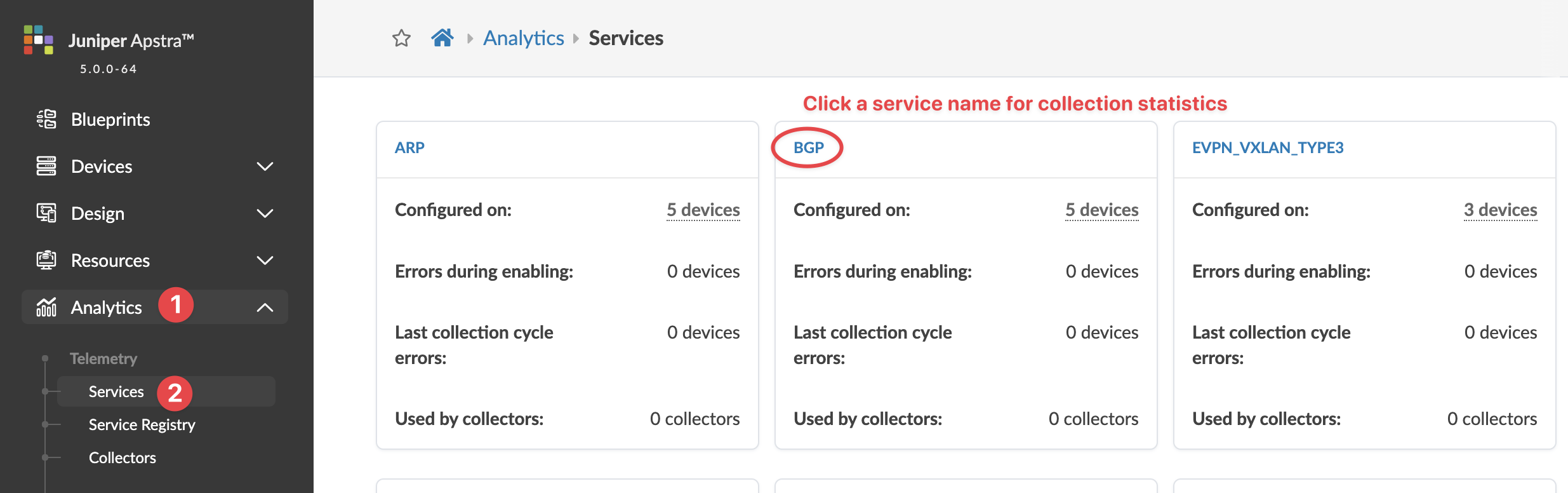Click the Blueprints sidebar icon

point(46,119)
